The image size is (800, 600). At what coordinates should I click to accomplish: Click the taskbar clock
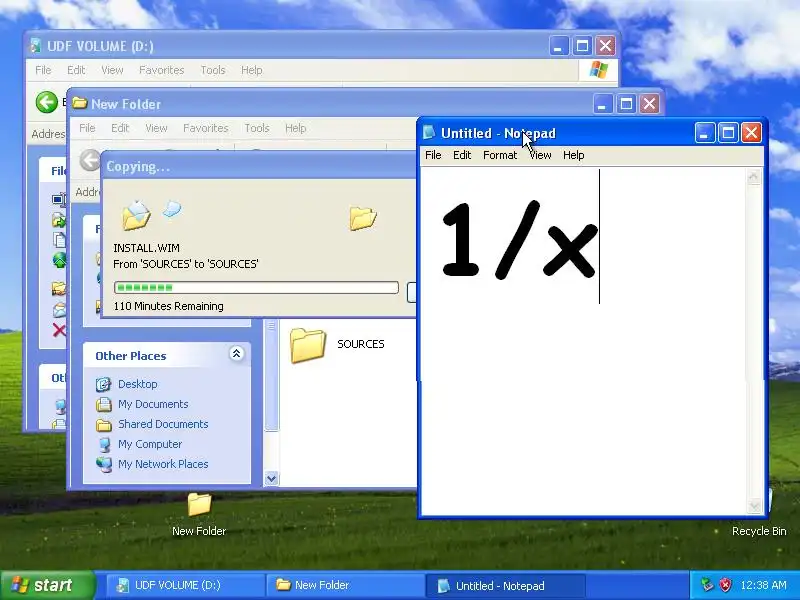tap(763, 585)
